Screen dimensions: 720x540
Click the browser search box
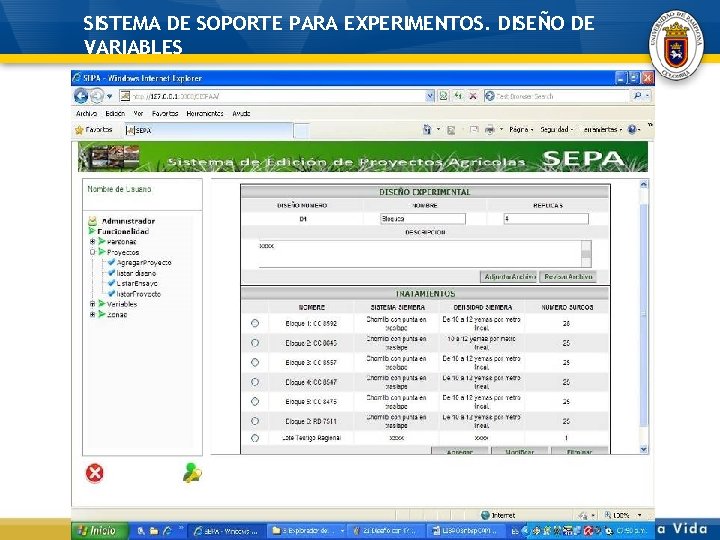point(557,96)
